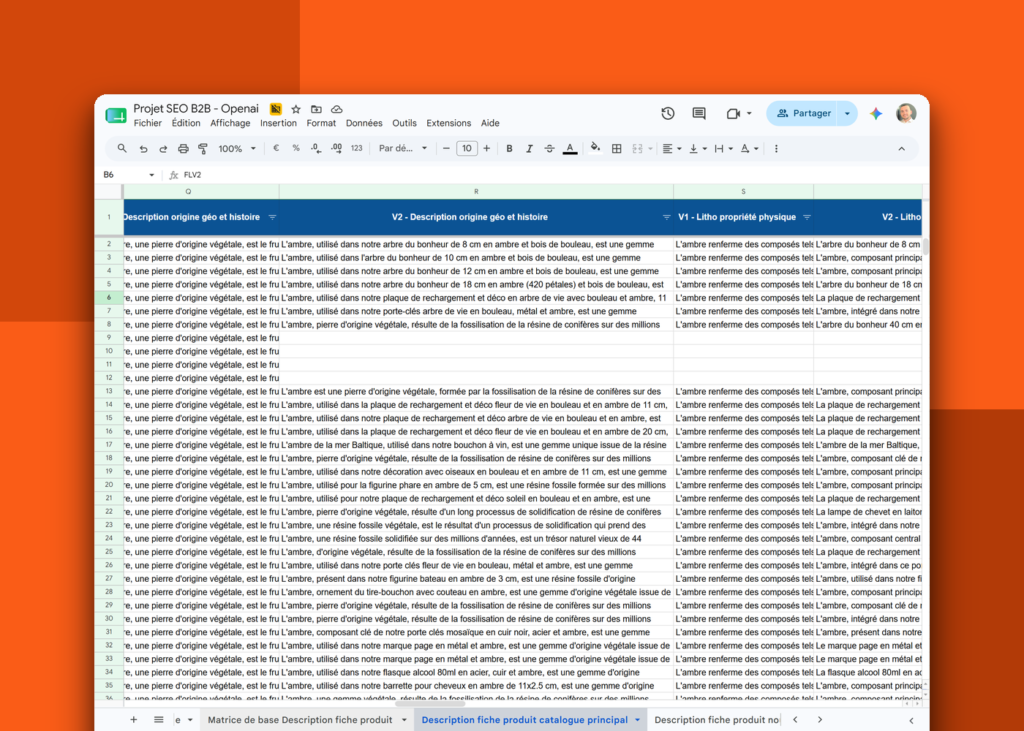The image size is (1024, 731).
Task: Open more number formats 123
Action: click(x=357, y=148)
